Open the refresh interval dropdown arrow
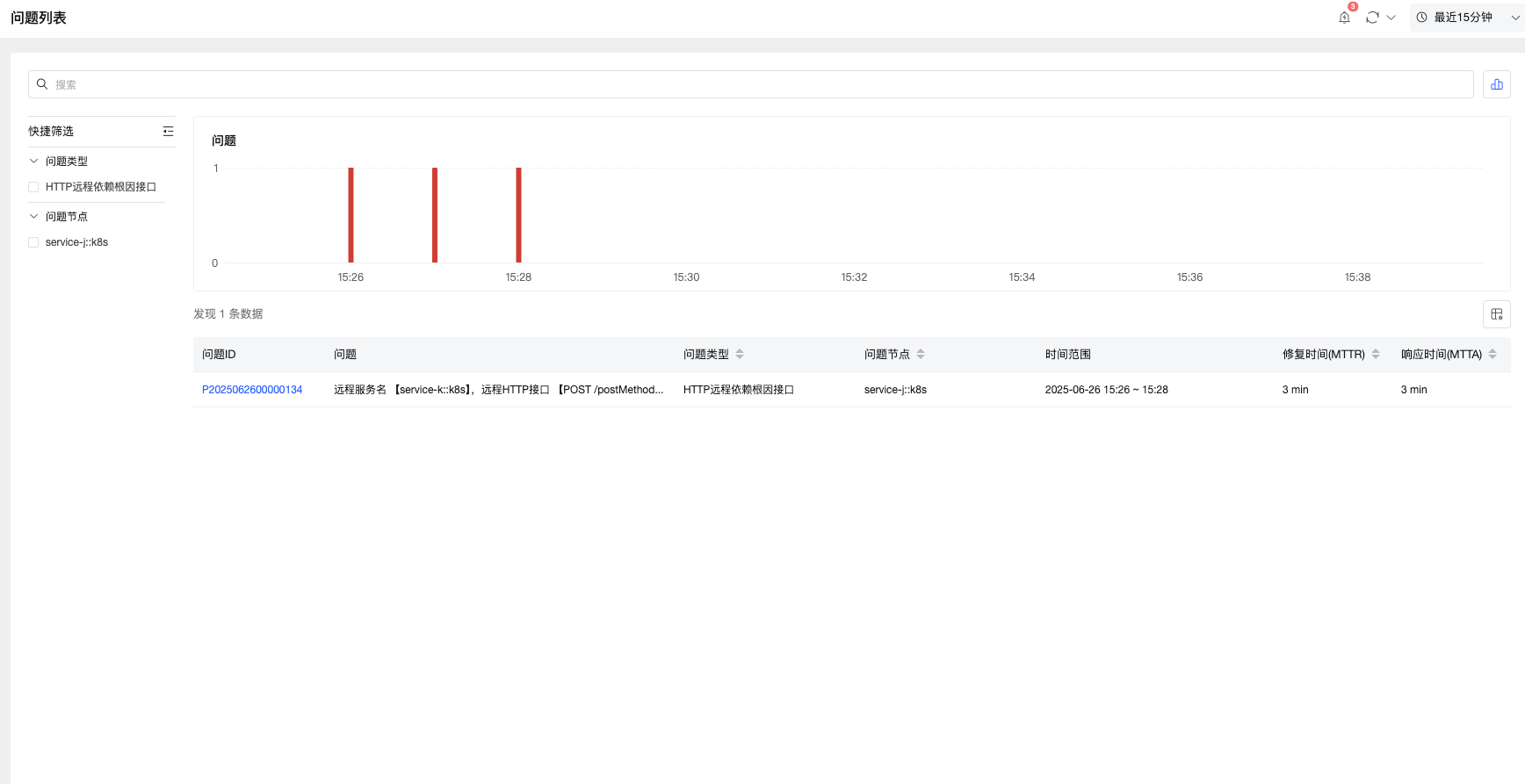The width and height of the screenshot is (1525, 784). (1391, 18)
